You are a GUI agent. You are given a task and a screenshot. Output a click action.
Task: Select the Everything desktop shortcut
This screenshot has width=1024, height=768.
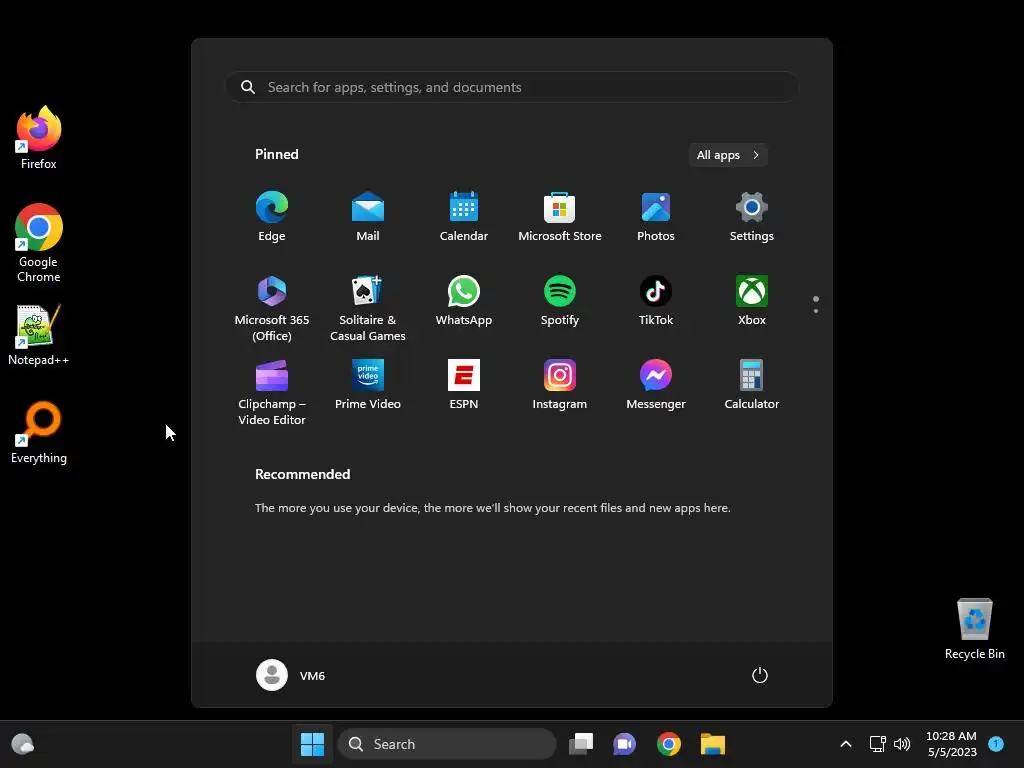click(x=39, y=432)
